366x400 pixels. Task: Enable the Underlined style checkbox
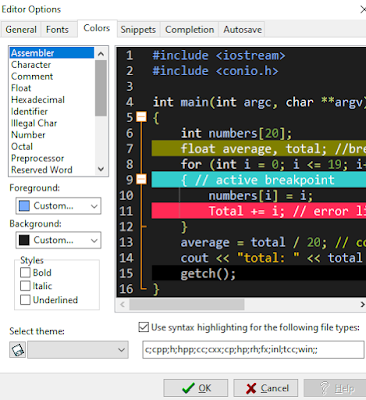(x=25, y=300)
